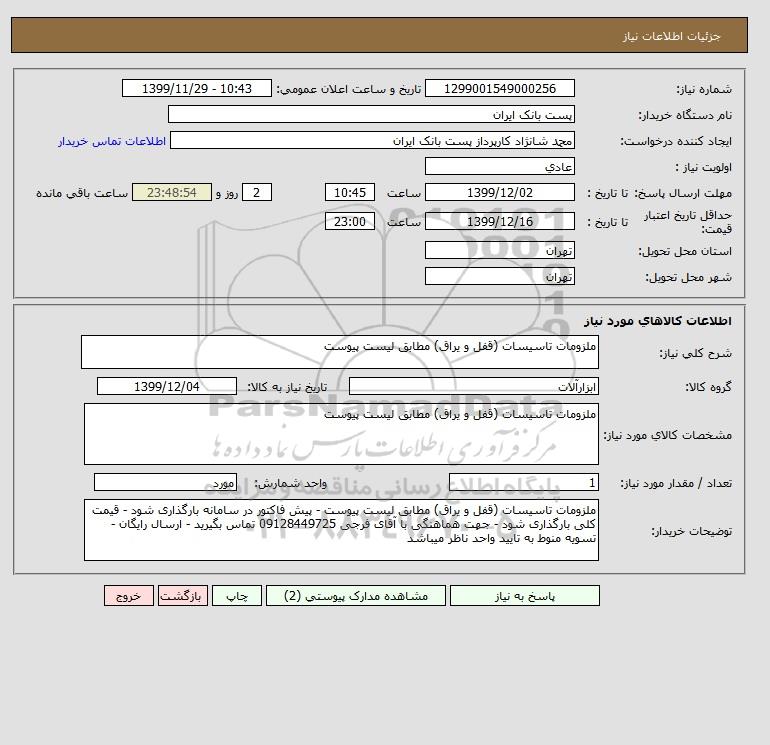Click the بازگشت back button
770x745 pixels.
pos(183,596)
